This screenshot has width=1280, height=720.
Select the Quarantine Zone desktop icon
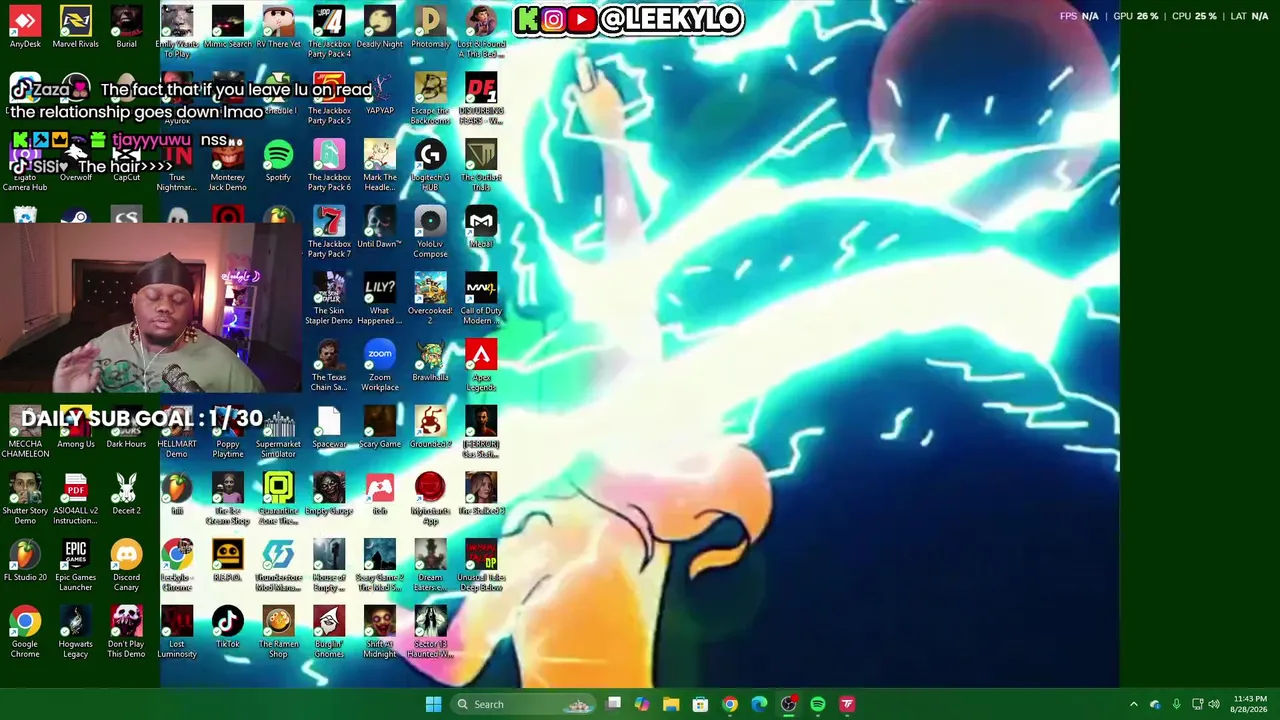tap(278, 500)
